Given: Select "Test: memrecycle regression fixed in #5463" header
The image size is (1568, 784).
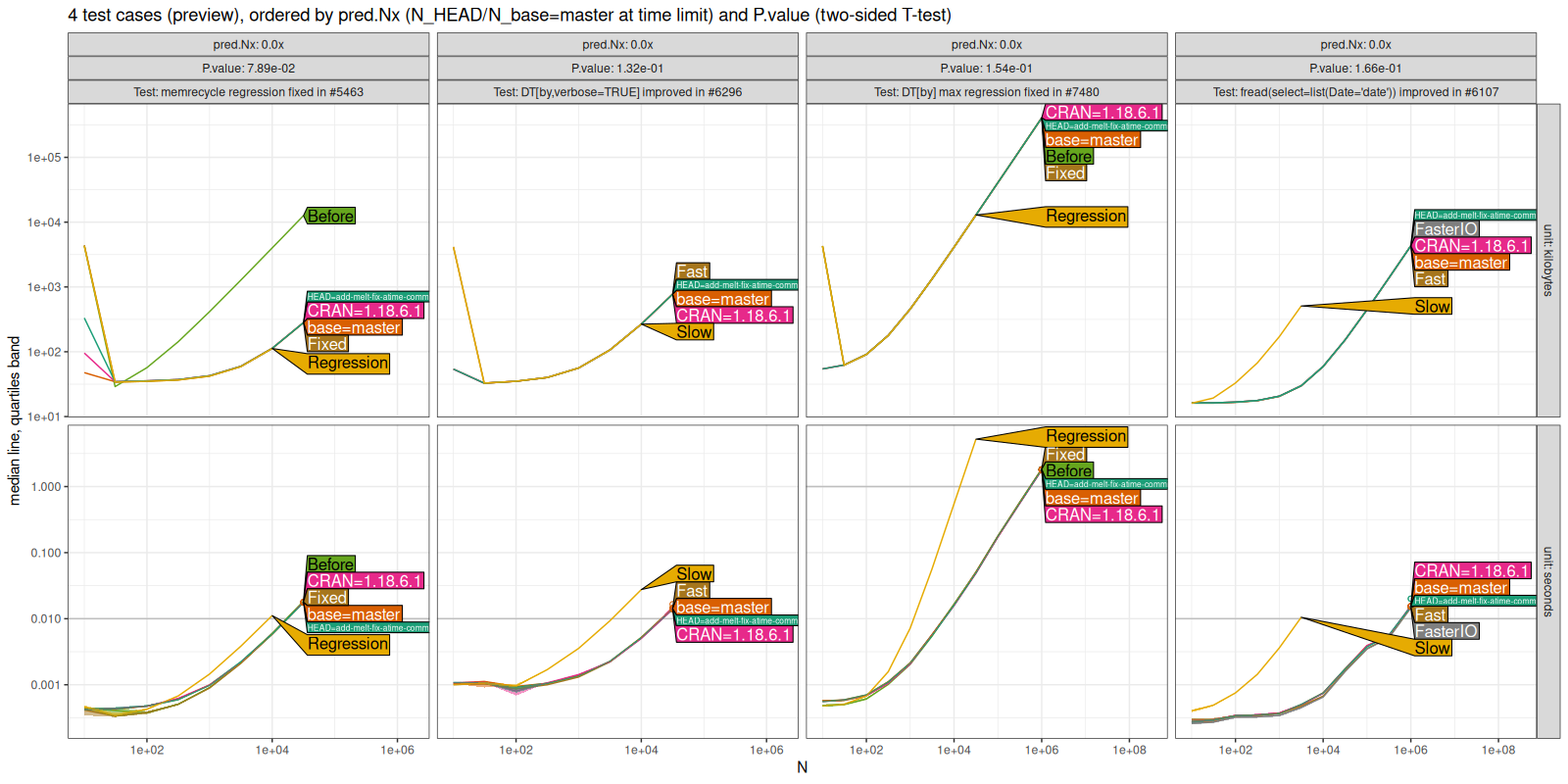Looking at the screenshot, I should point(248,92).
